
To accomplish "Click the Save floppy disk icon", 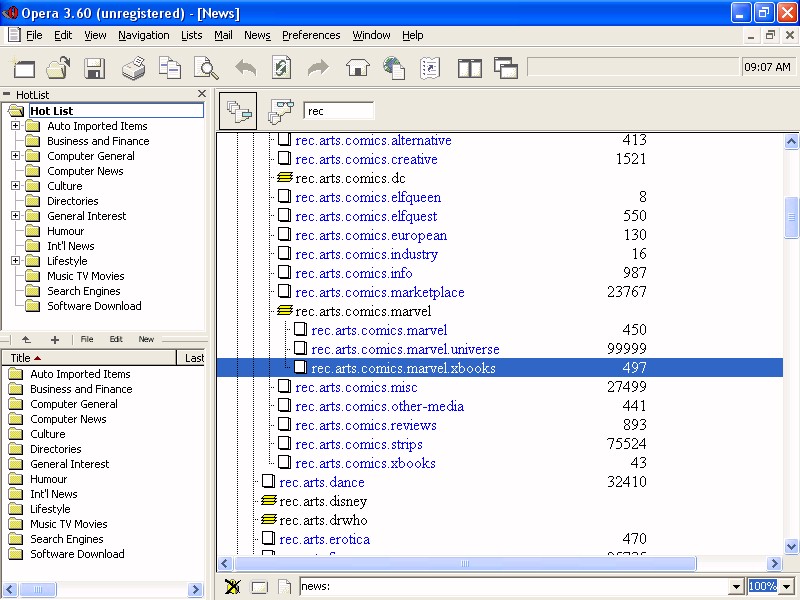I will pyautogui.click(x=95, y=68).
